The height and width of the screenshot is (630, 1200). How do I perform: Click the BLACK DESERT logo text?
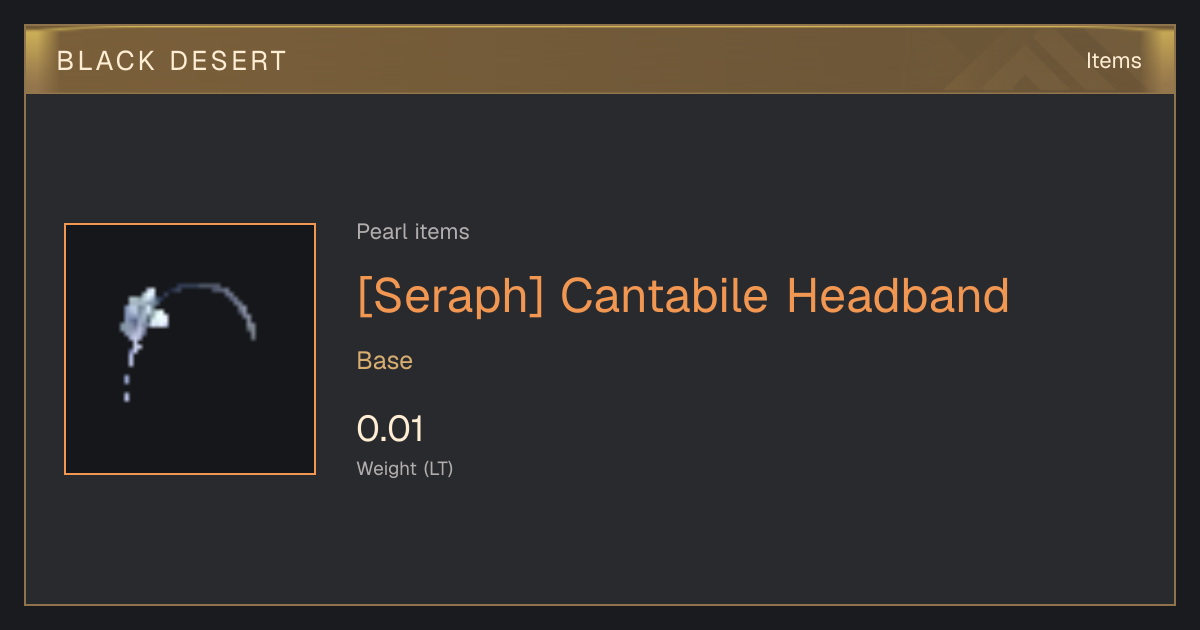click(172, 61)
